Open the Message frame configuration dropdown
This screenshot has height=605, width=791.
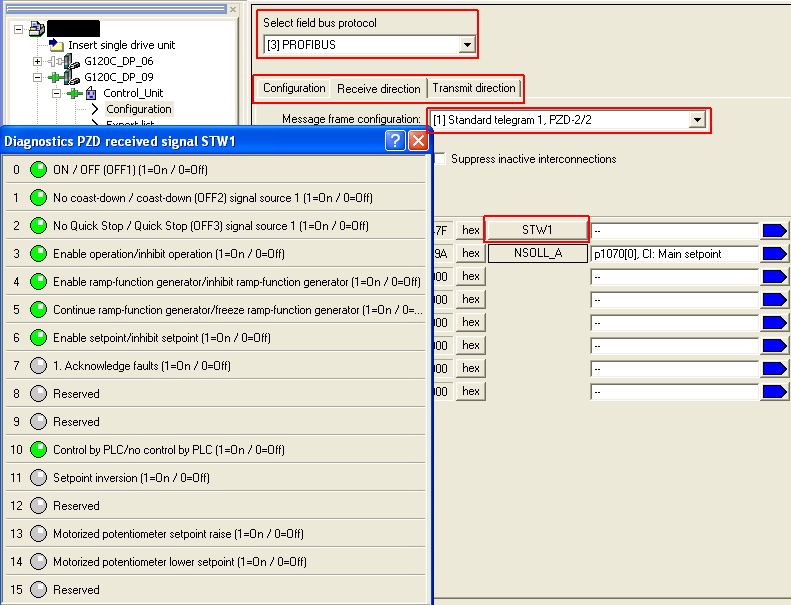[x=697, y=120]
